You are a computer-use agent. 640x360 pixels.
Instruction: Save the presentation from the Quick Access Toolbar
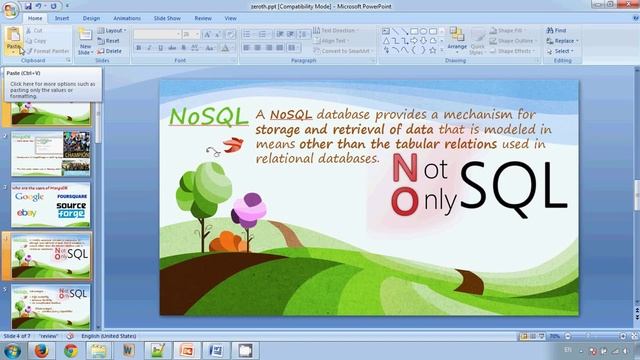(28, 6)
